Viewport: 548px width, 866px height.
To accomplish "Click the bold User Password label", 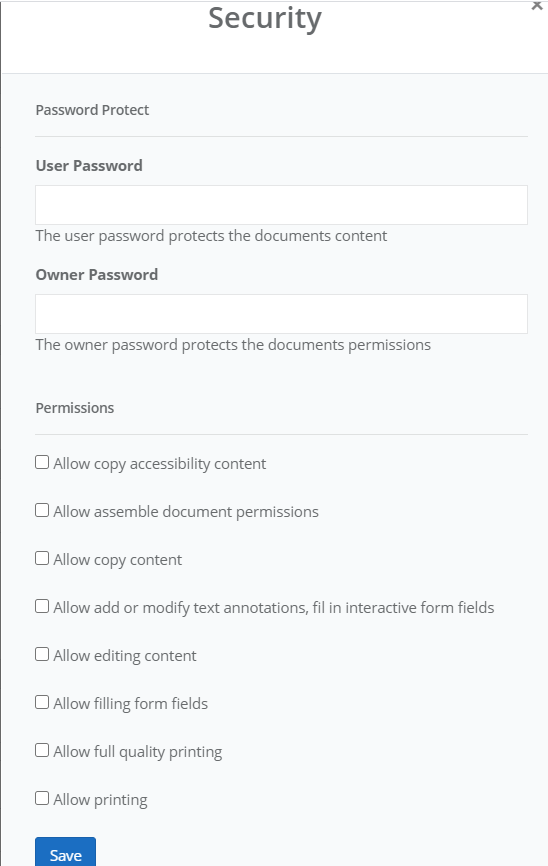I will click(x=89, y=166).
